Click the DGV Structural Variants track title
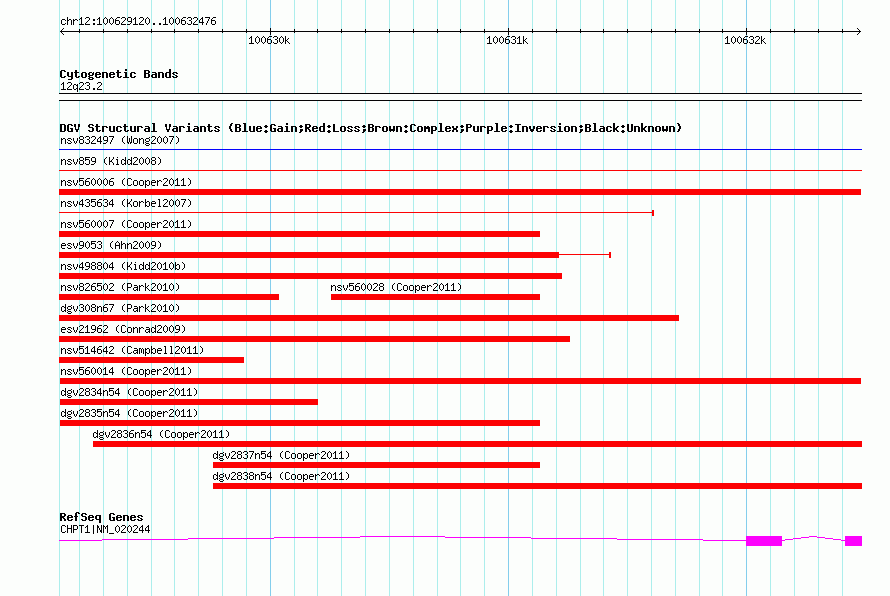 pyautogui.click(x=371, y=128)
